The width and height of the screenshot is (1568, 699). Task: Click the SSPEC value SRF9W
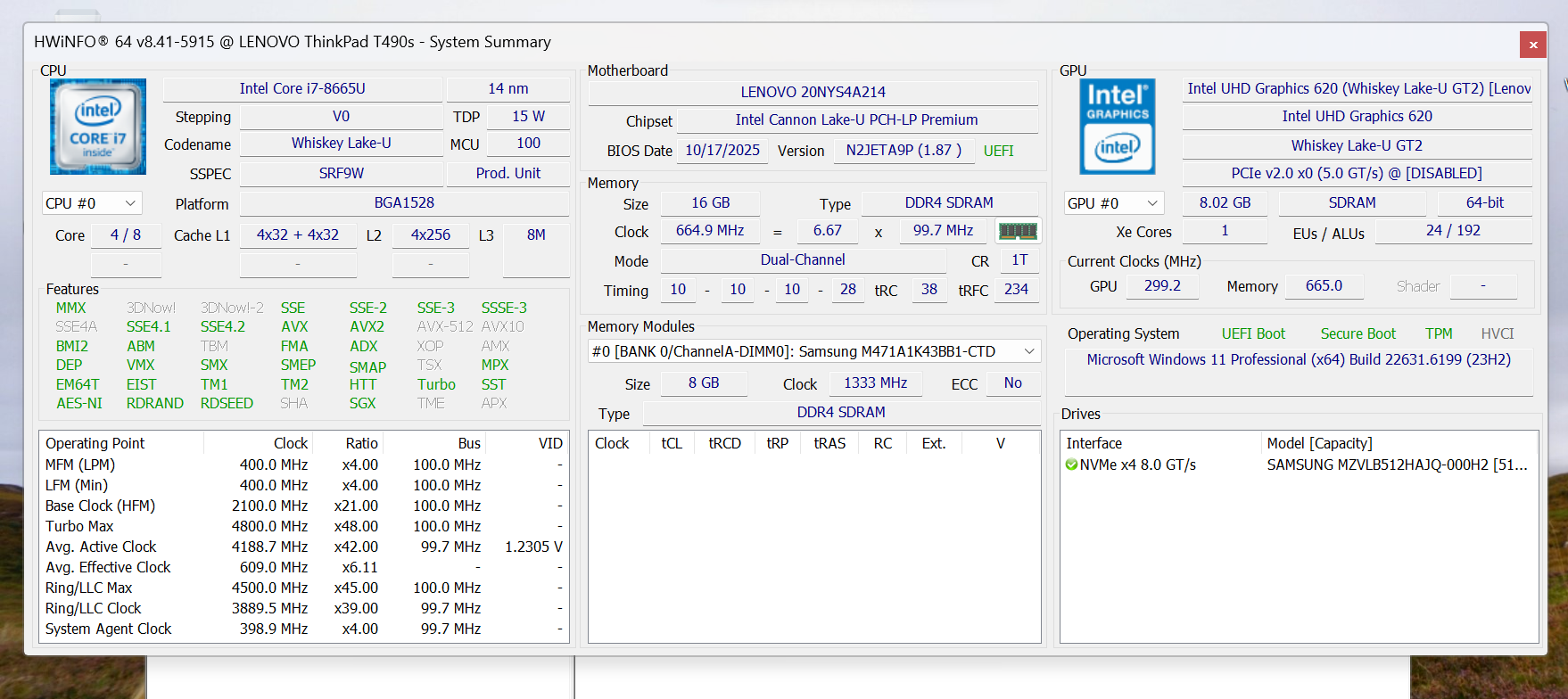pos(342,173)
